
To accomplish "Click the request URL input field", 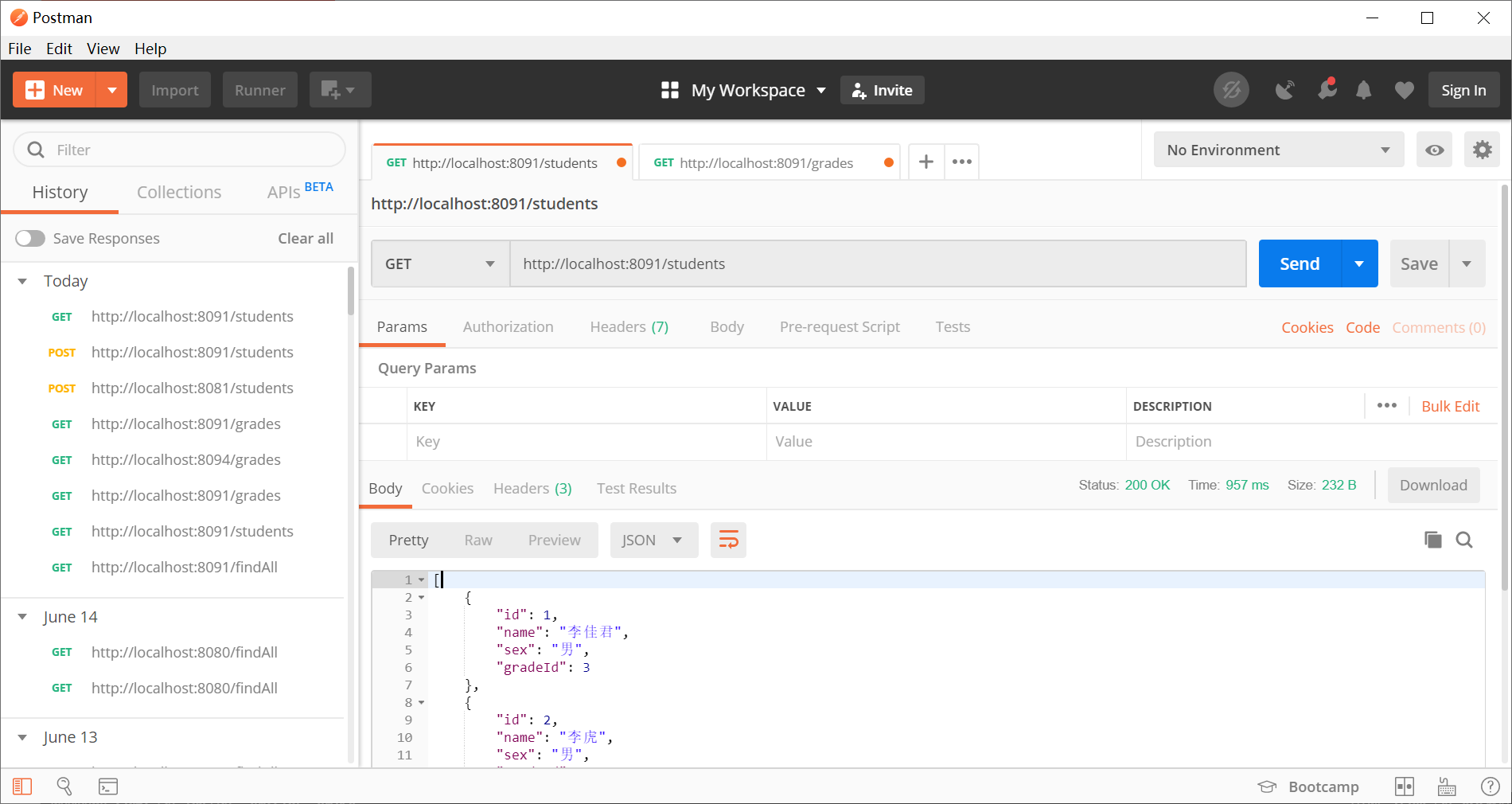I will [878, 263].
